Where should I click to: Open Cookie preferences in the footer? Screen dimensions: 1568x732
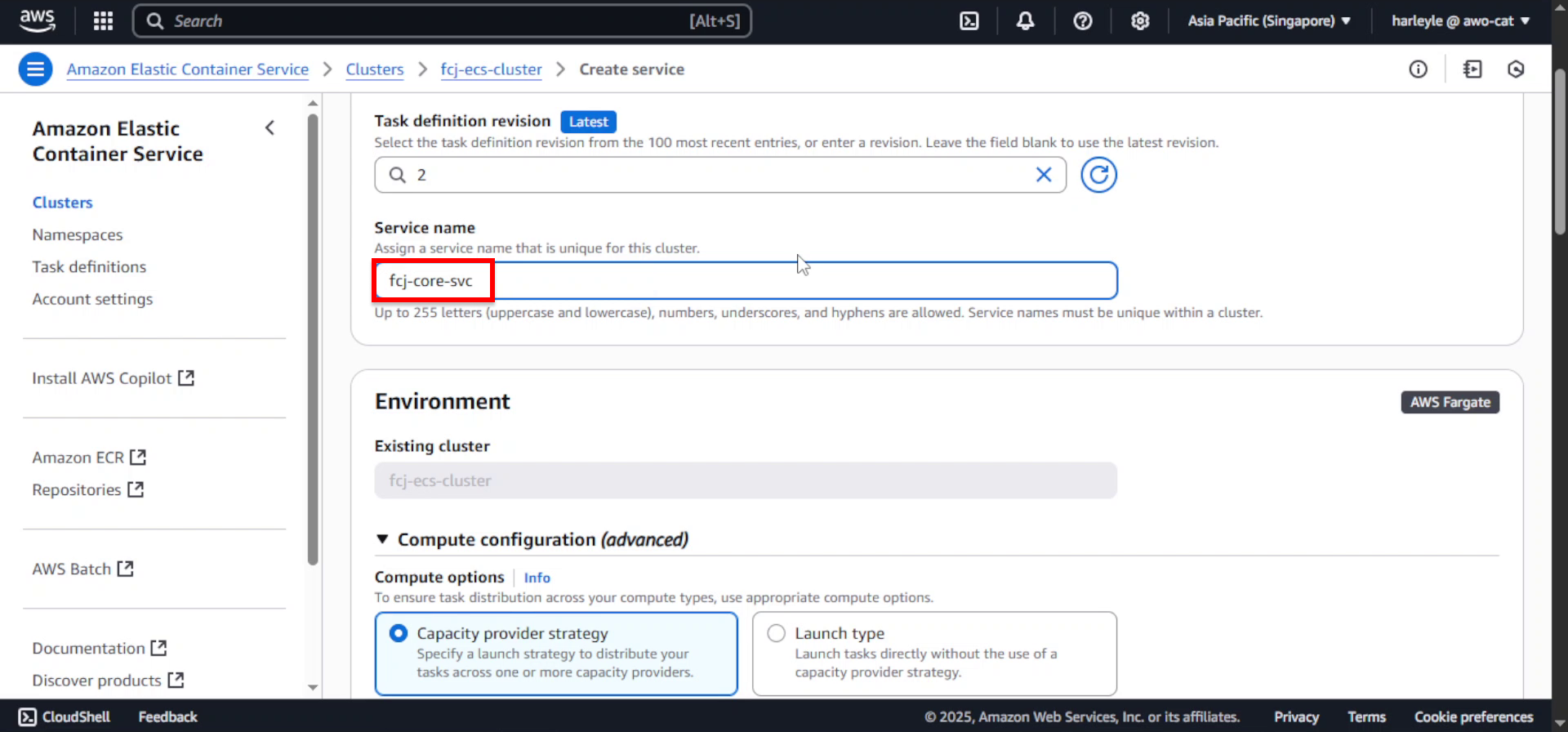click(x=1473, y=716)
